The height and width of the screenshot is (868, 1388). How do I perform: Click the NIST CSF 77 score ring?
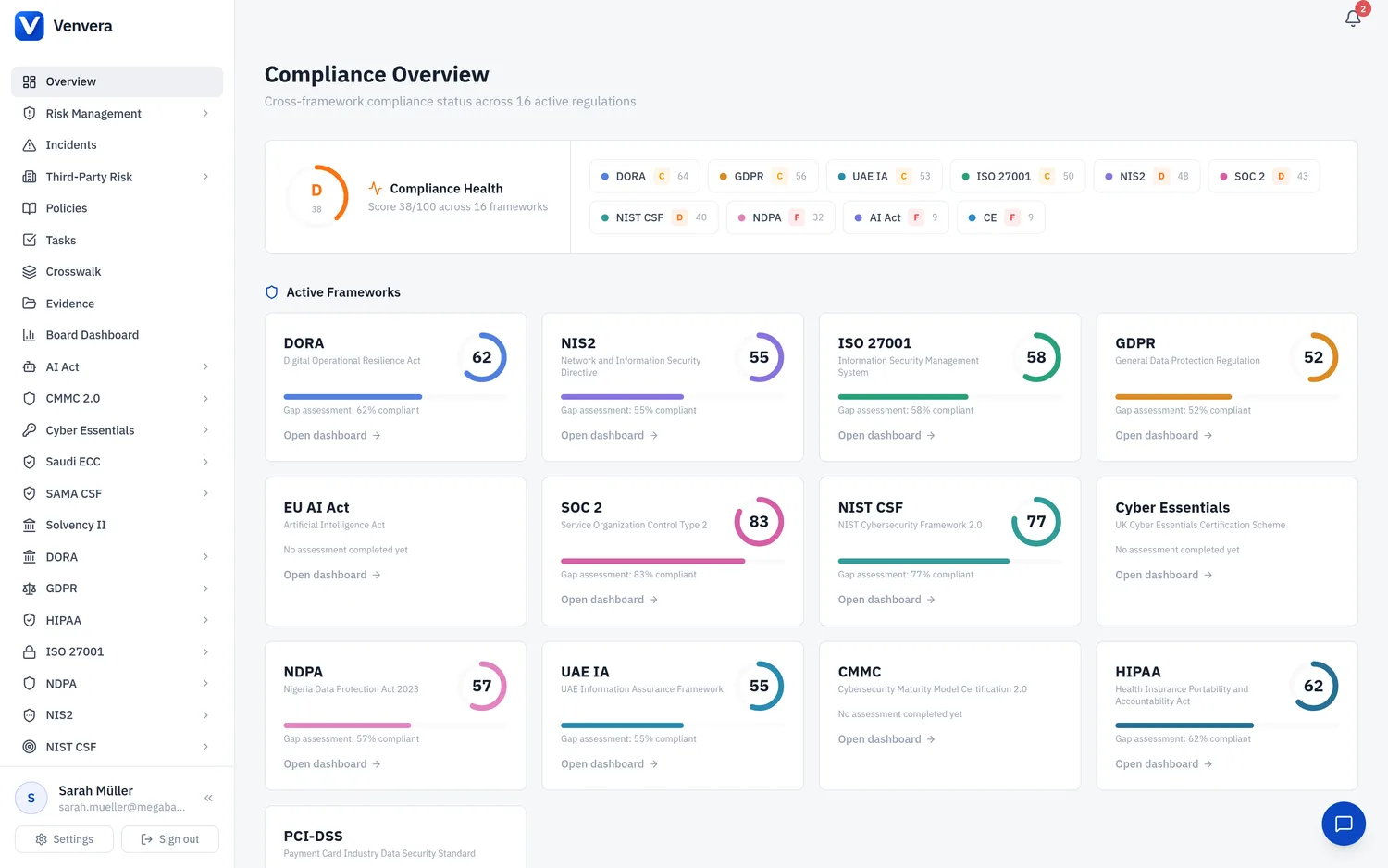click(x=1036, y=522)
